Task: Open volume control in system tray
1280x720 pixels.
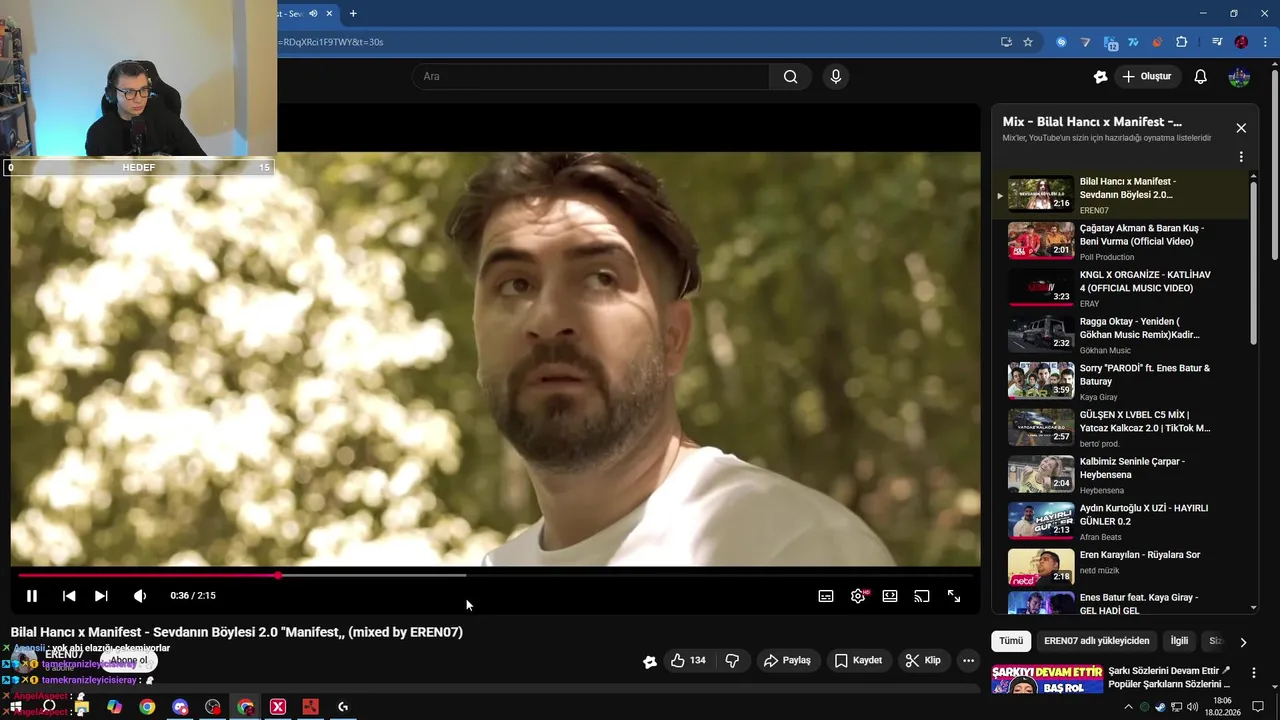Action: (x=1192, y=707)
